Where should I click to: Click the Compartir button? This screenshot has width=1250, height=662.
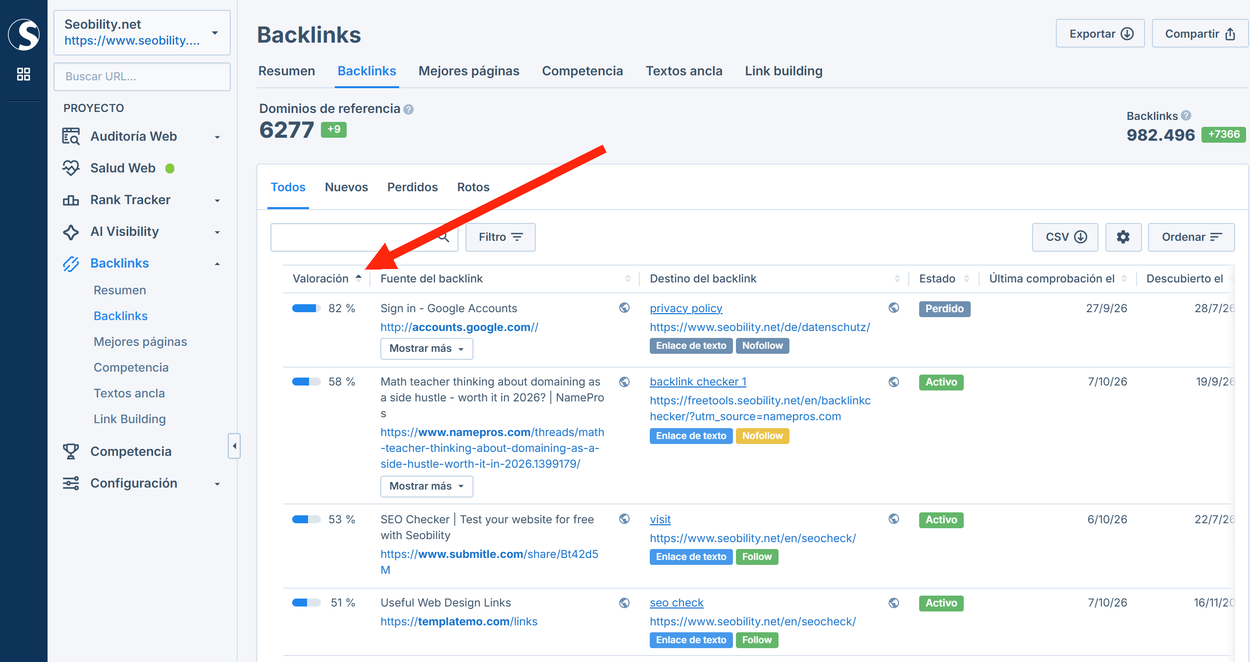[1200, 33]
